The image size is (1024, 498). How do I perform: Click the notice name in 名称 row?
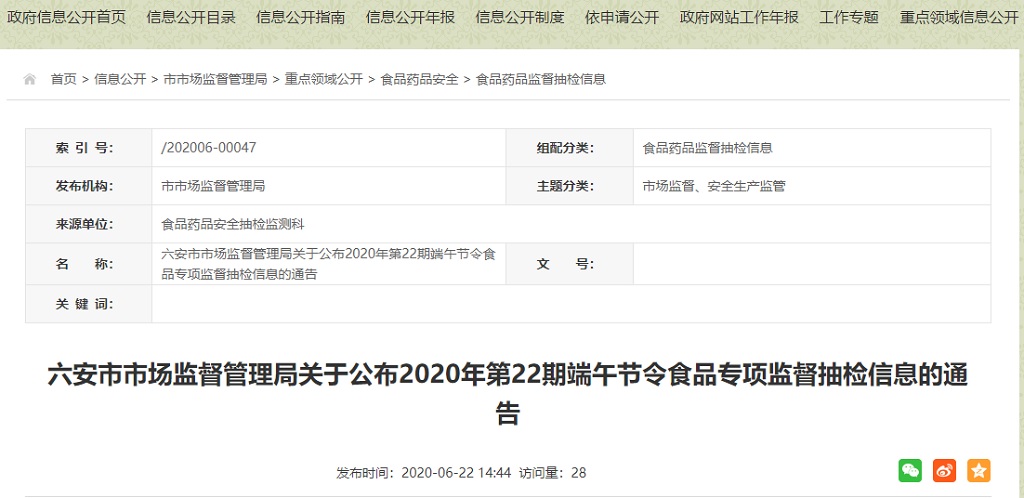(x=328, y=264)
